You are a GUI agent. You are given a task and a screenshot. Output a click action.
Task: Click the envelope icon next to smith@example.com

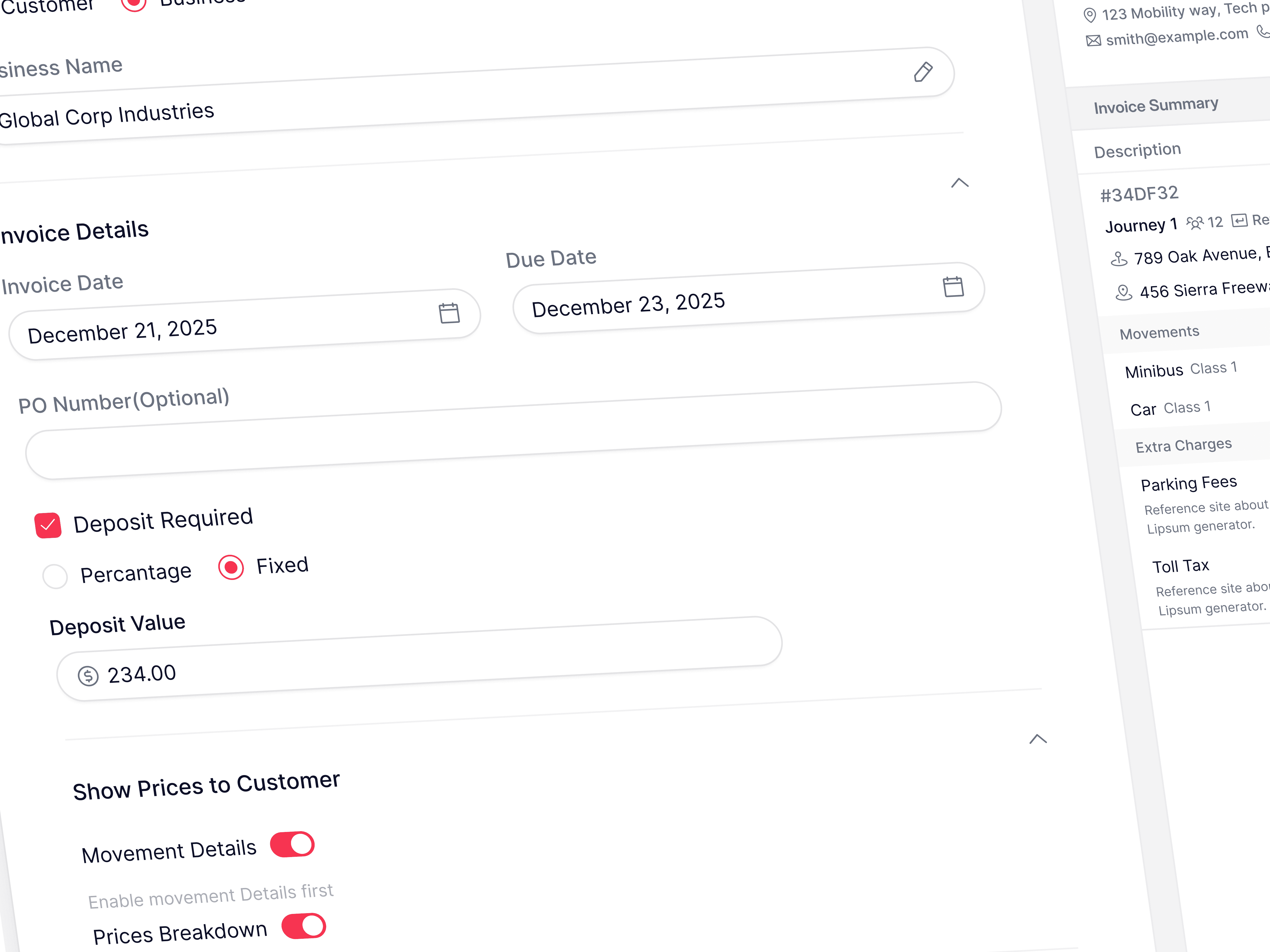click(x=1093, y=41)
